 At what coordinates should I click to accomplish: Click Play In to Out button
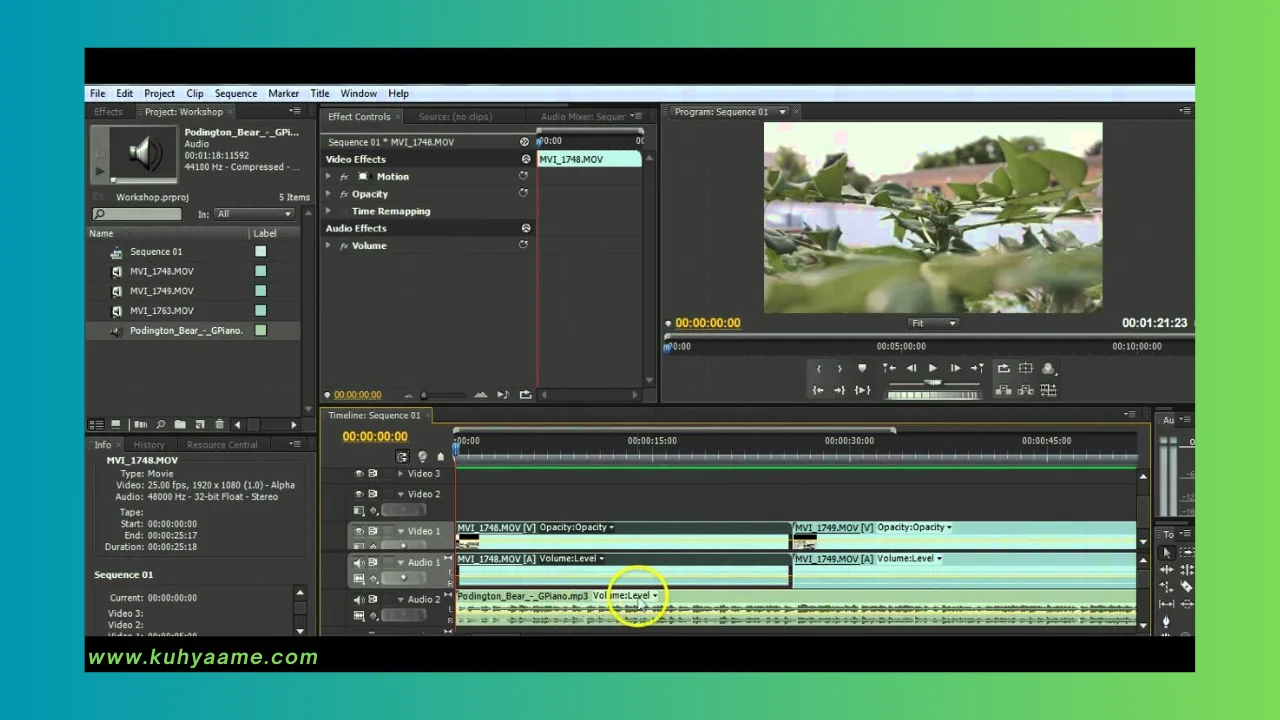pyautogui.click(x=862, y=390)
